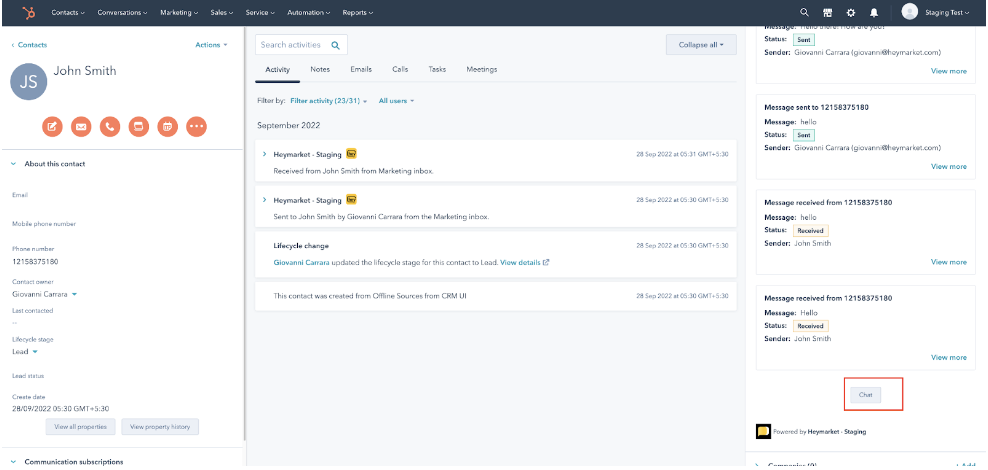Click the View all properties button
Image resolution: width=988 pixels, height=470 pixels.
pyautogui.click(x=80, y=427)
